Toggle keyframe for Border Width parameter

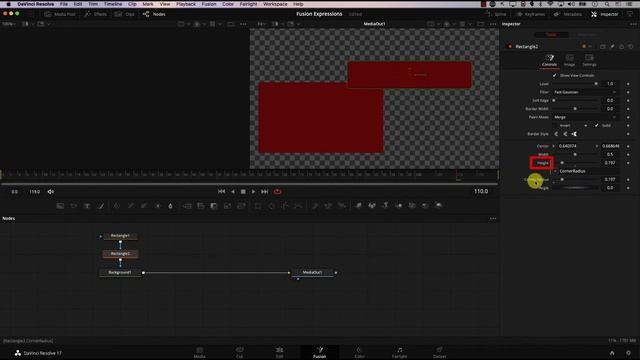(628, 109)
